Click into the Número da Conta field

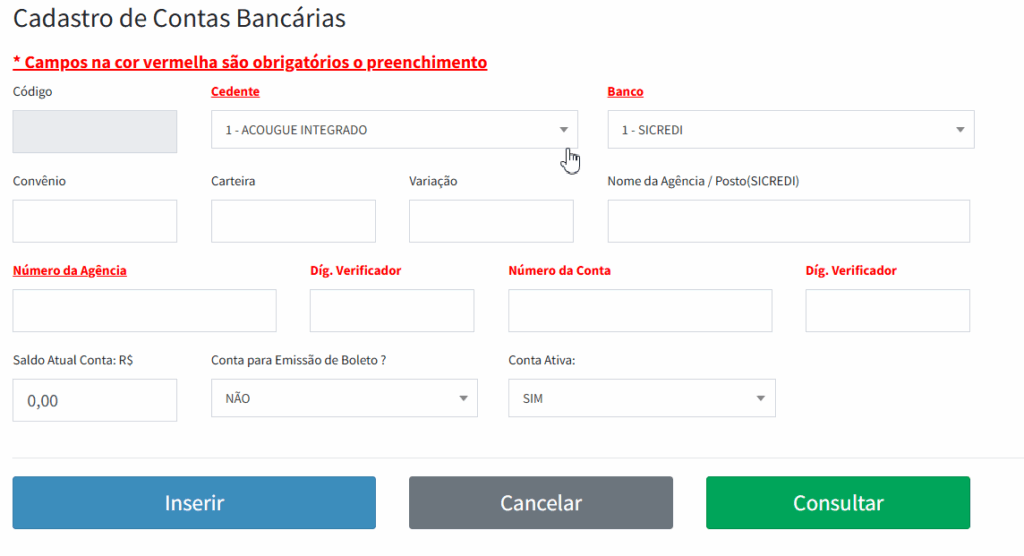(x=640, y=311)
